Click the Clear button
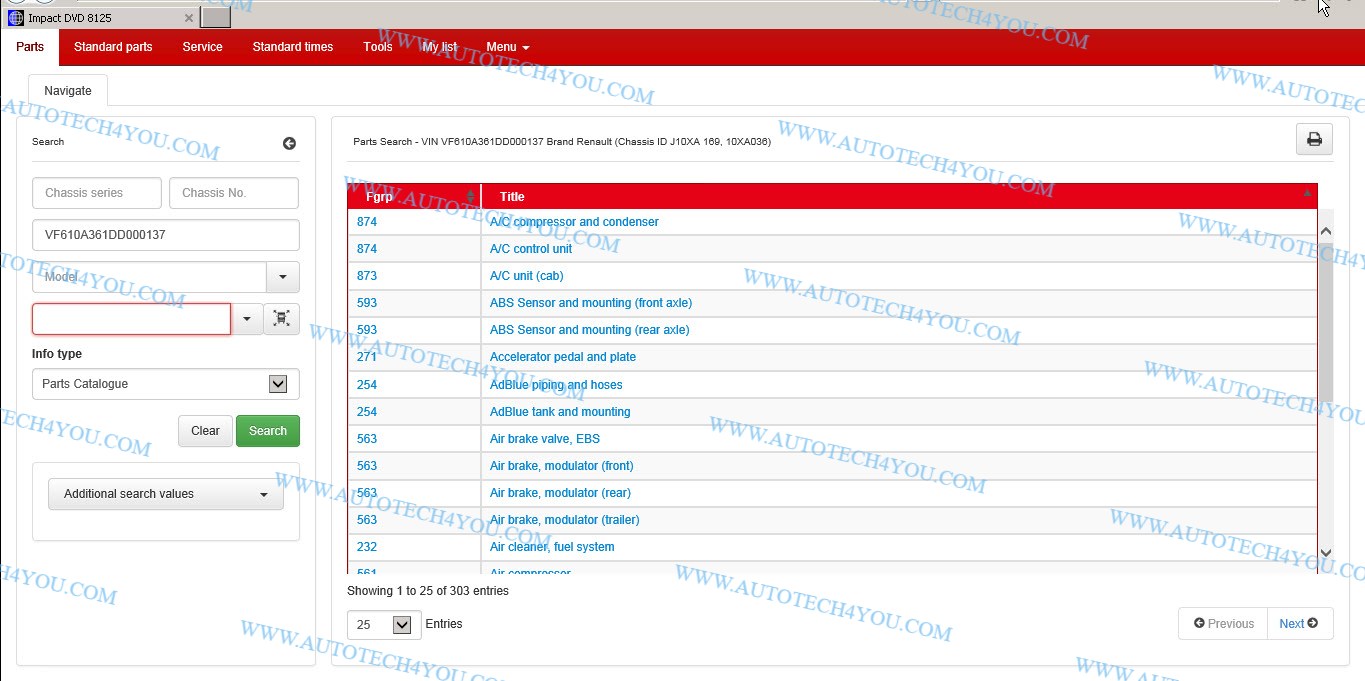 click(x=205, y=431)
